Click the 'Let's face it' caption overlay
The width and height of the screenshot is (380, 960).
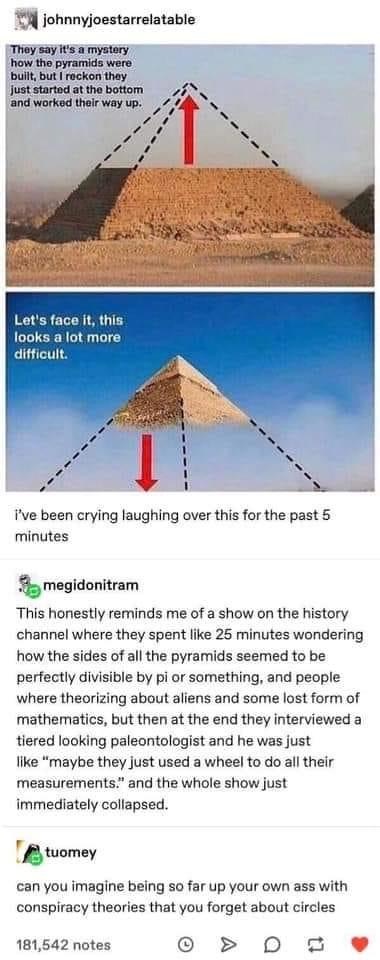tap(69, 337)
